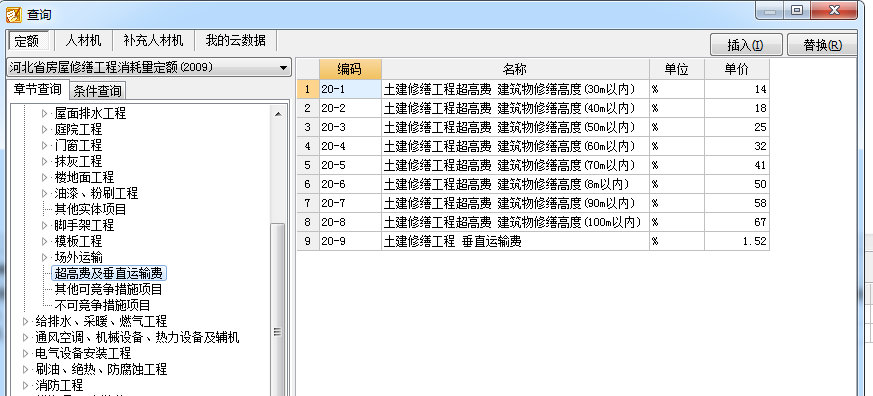The height and width of the screenshot is (396, 873).
Task: Click row header number 3
Action: point(308,127)
